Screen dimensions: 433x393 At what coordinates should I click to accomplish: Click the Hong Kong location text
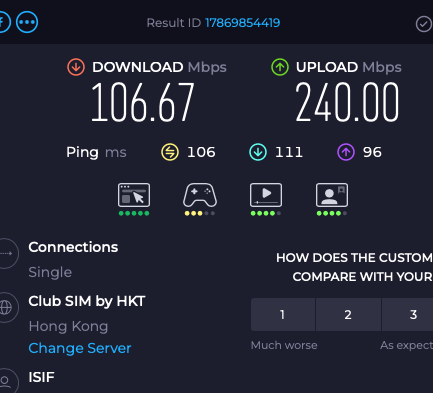[68, 326]
